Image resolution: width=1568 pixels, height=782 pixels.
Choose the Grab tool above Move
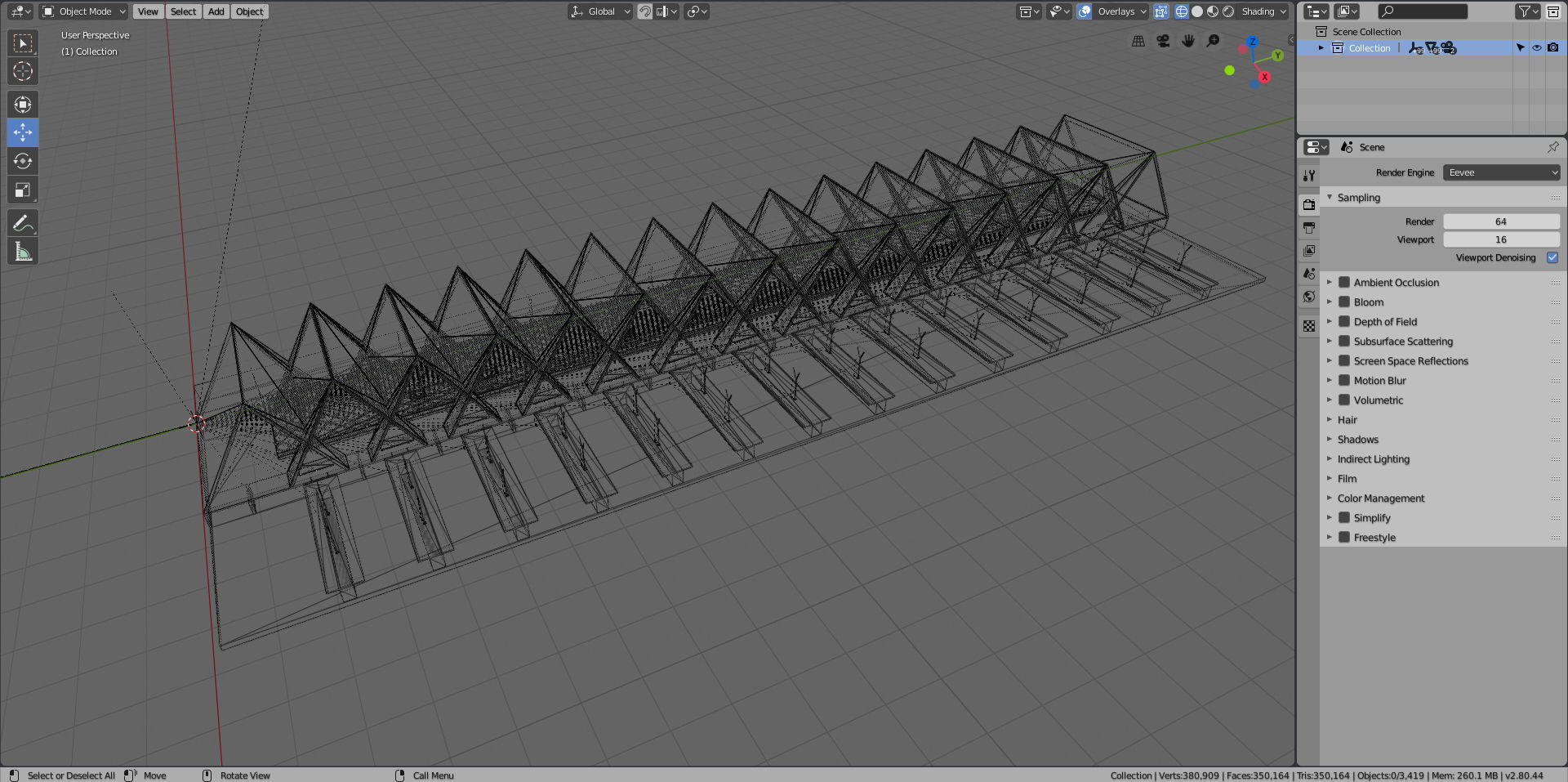(x=23, y=104)
